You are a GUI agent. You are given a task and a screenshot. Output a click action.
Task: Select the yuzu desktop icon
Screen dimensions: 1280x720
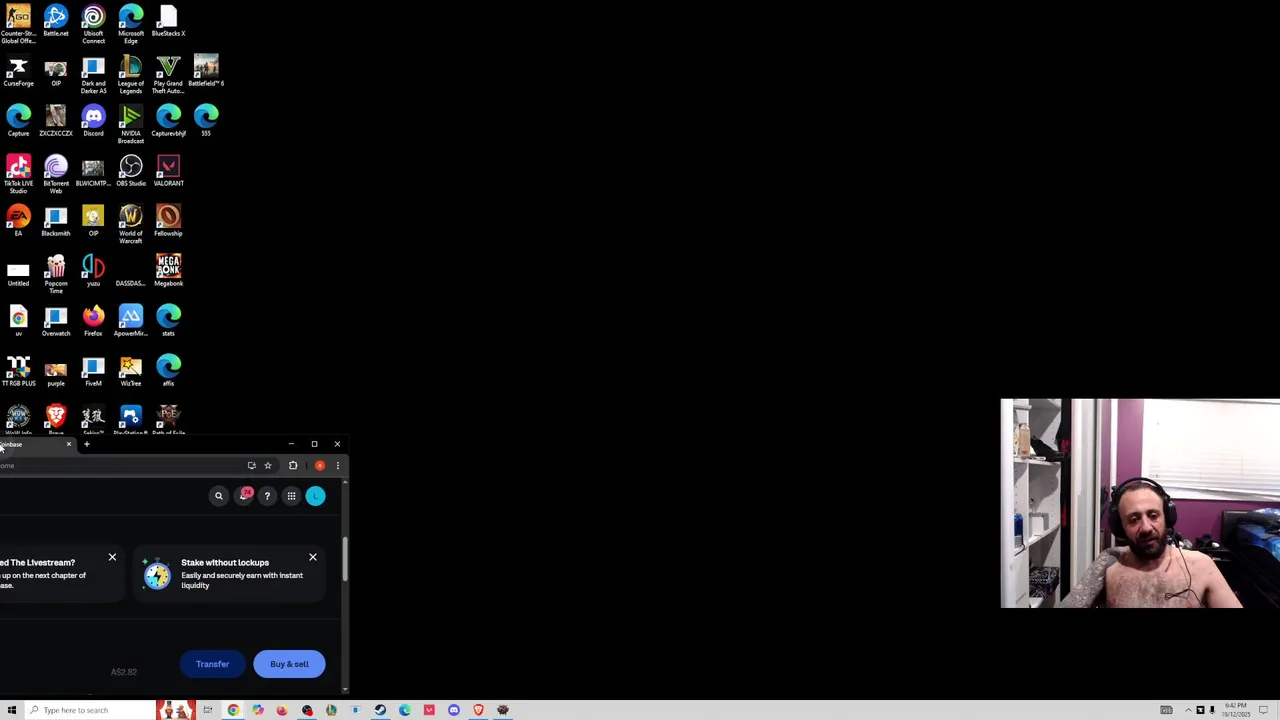93,271
